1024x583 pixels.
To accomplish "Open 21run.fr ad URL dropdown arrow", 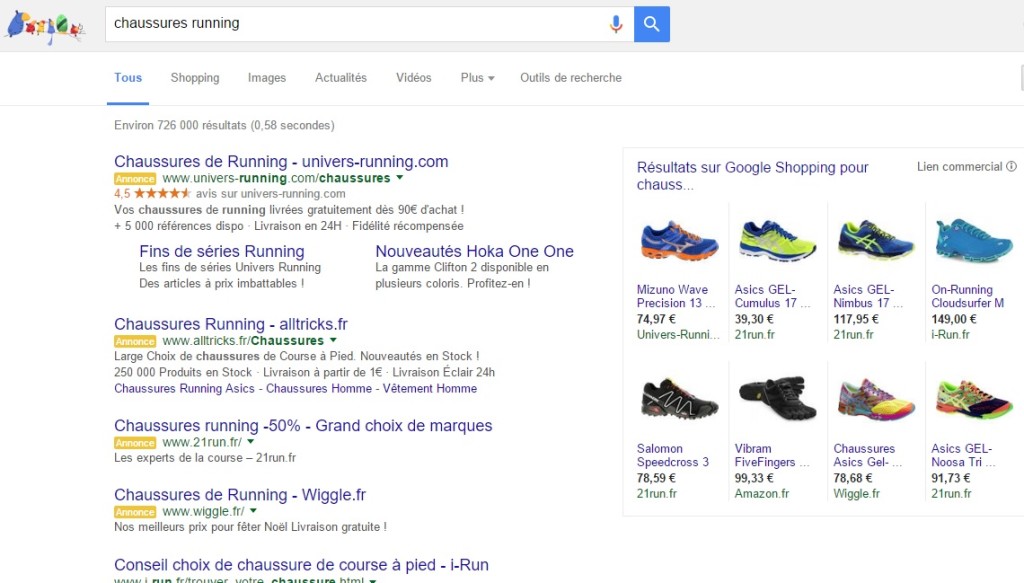I will click(x=251, y=442).
